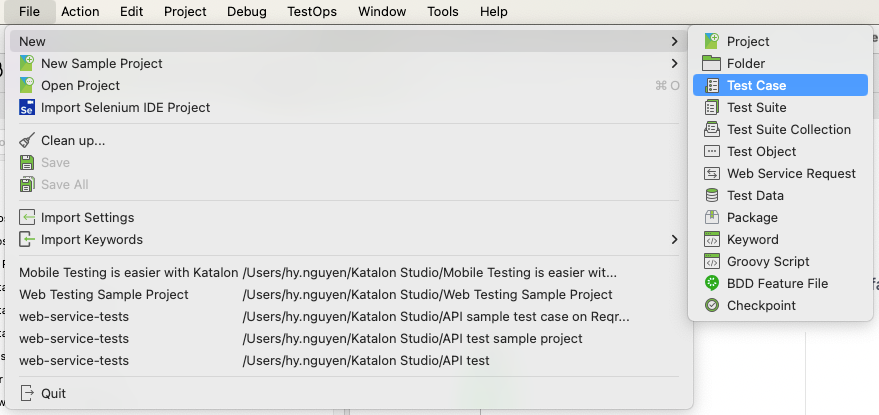Open recent project Mobile Testing is easier with Katalon

(350, 273)
